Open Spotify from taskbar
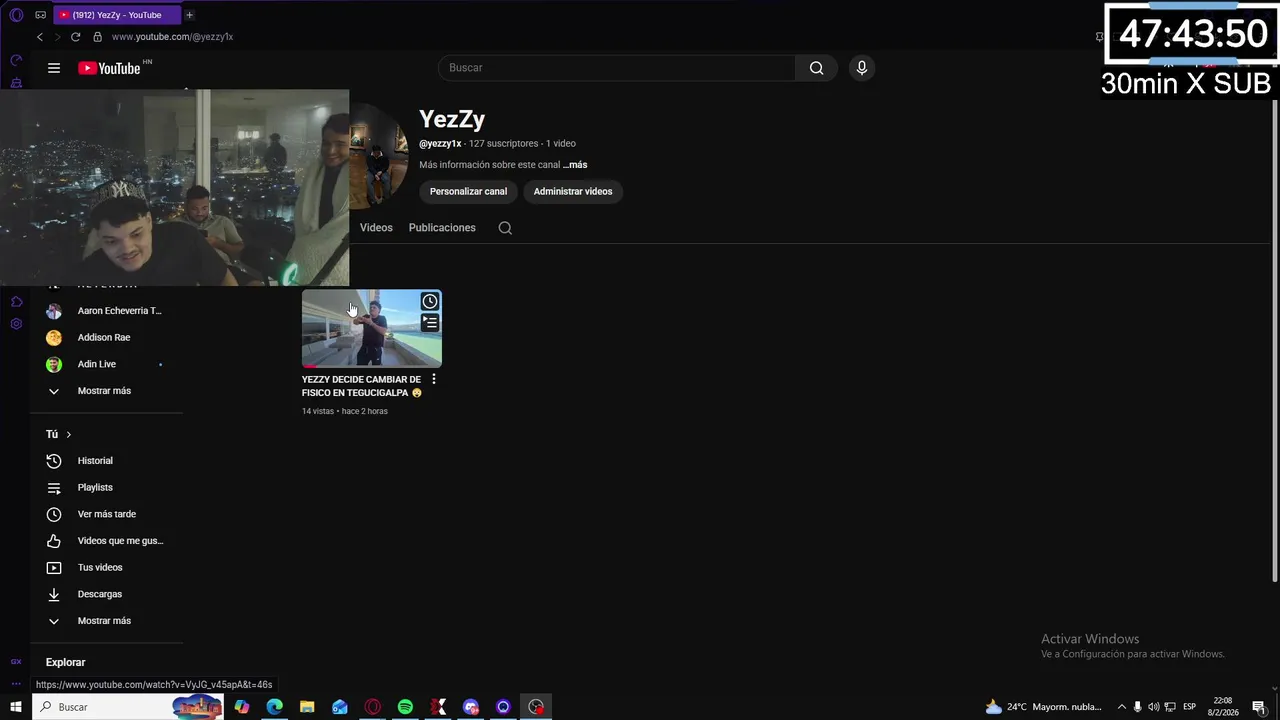Screen dimensions: 1280x720 pos(405,707)
